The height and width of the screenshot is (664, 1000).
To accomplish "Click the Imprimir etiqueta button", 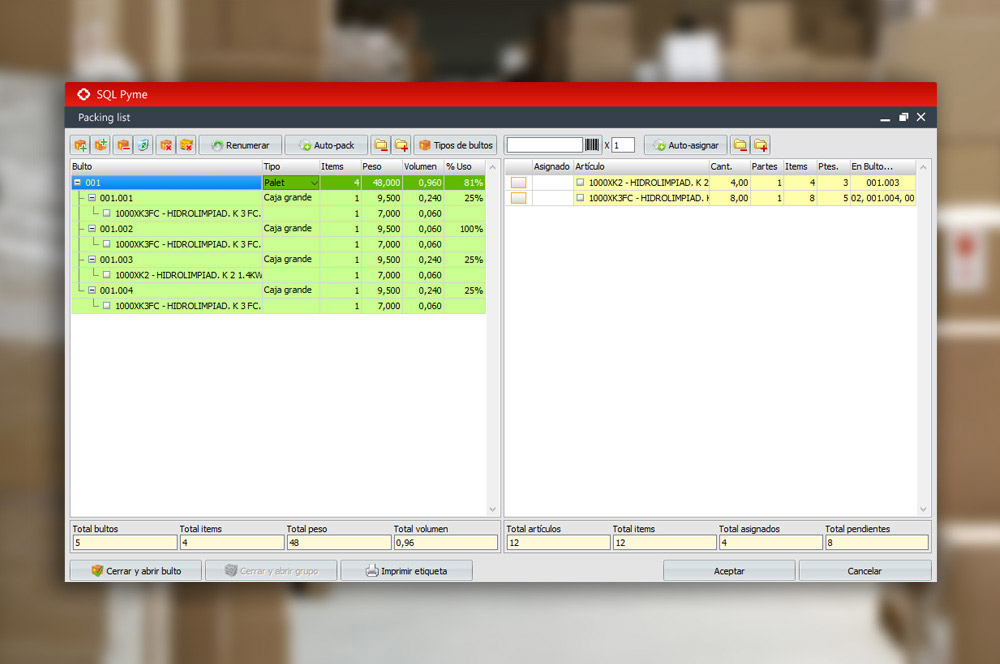I will point(406,571).
